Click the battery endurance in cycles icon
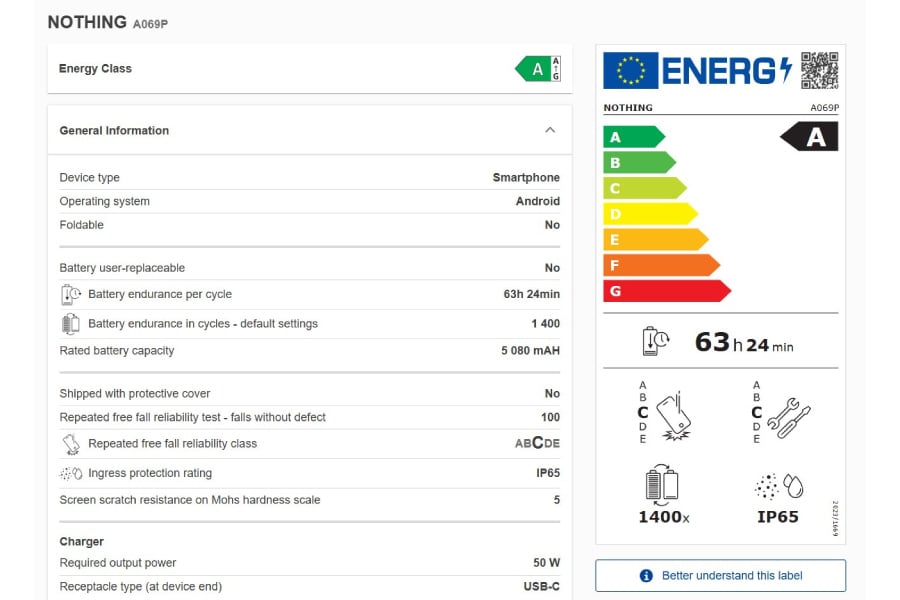The height and width of the screenshot is (600, 900). point(71,324)
